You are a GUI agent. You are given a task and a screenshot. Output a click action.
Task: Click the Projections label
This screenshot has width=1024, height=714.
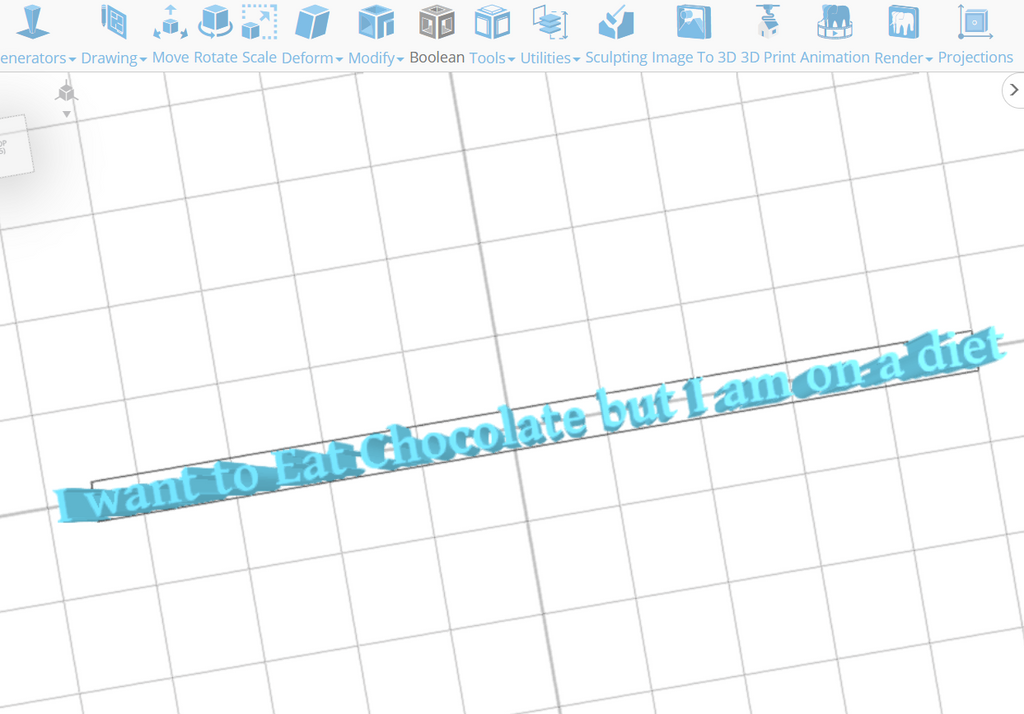[x=975, y=57]
